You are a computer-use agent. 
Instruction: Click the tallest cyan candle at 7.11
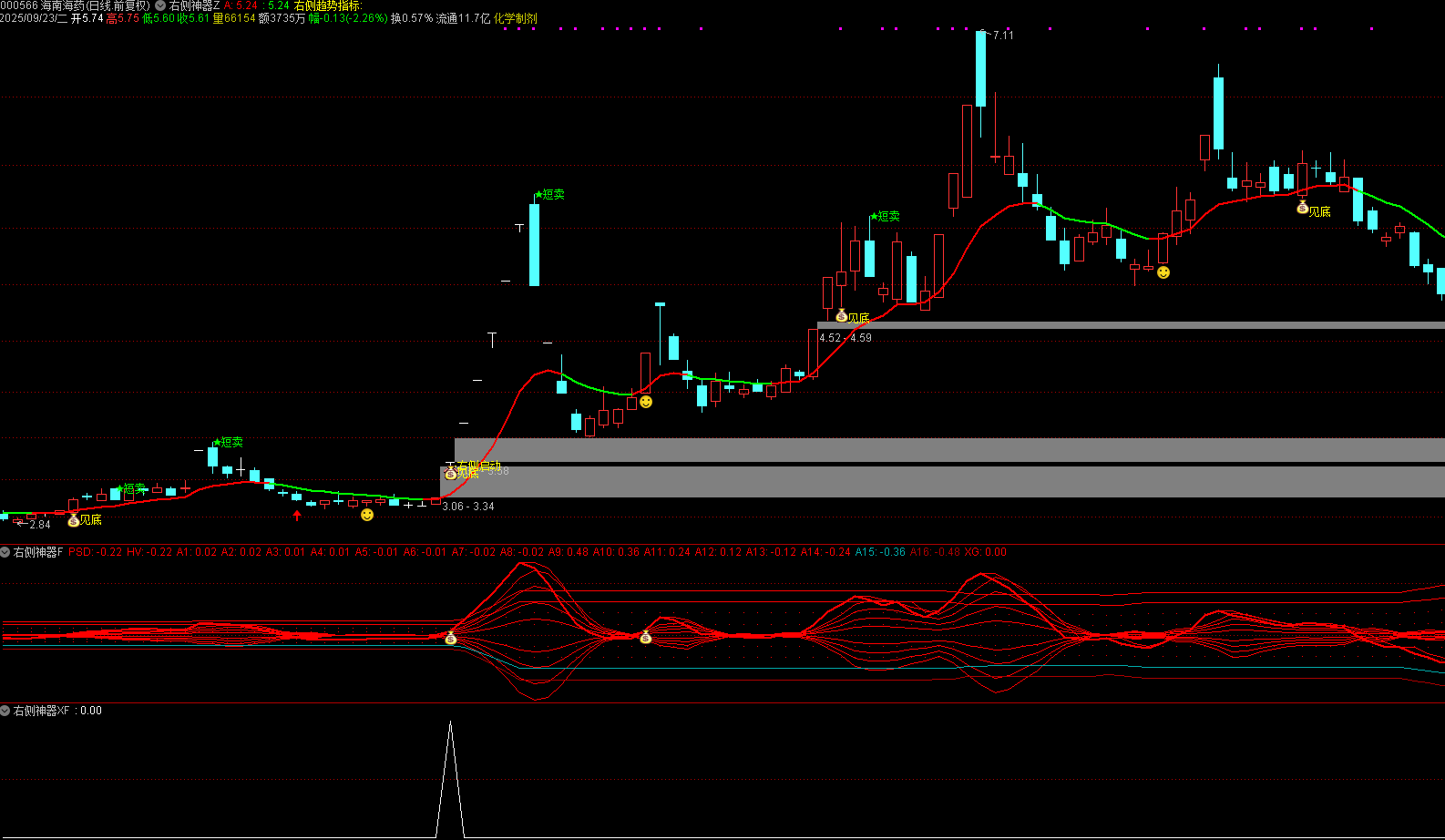[x=980, y=69]
